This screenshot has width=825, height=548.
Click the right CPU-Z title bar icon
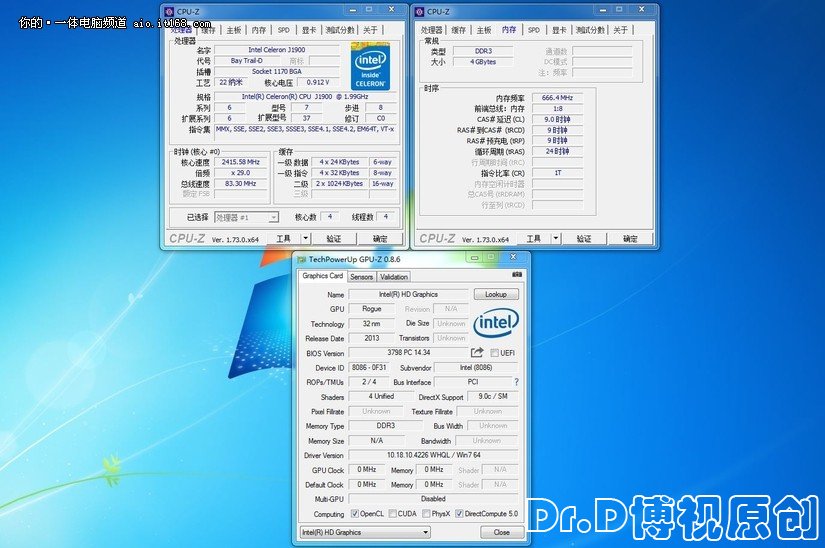[419, 11]
